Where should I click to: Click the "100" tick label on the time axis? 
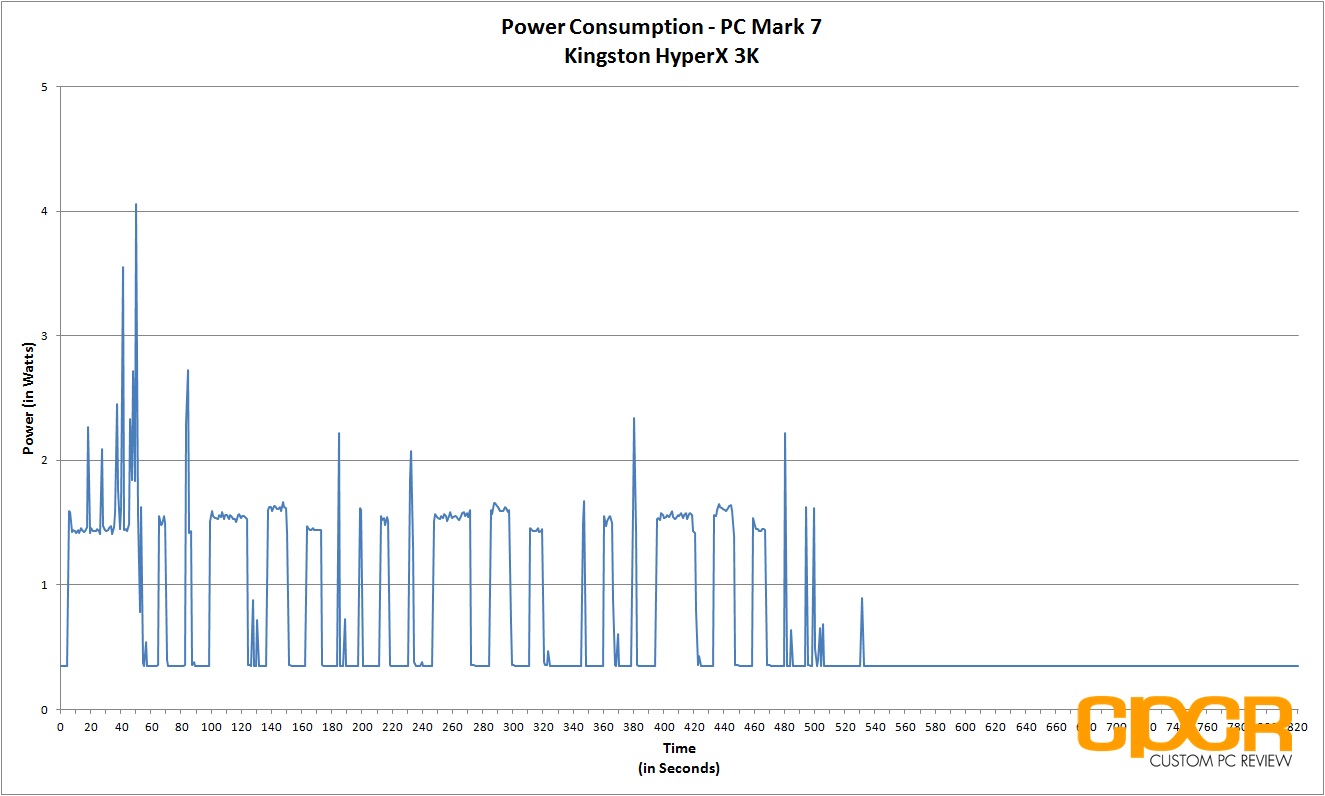pyautogui.click(x=211, y=727)
